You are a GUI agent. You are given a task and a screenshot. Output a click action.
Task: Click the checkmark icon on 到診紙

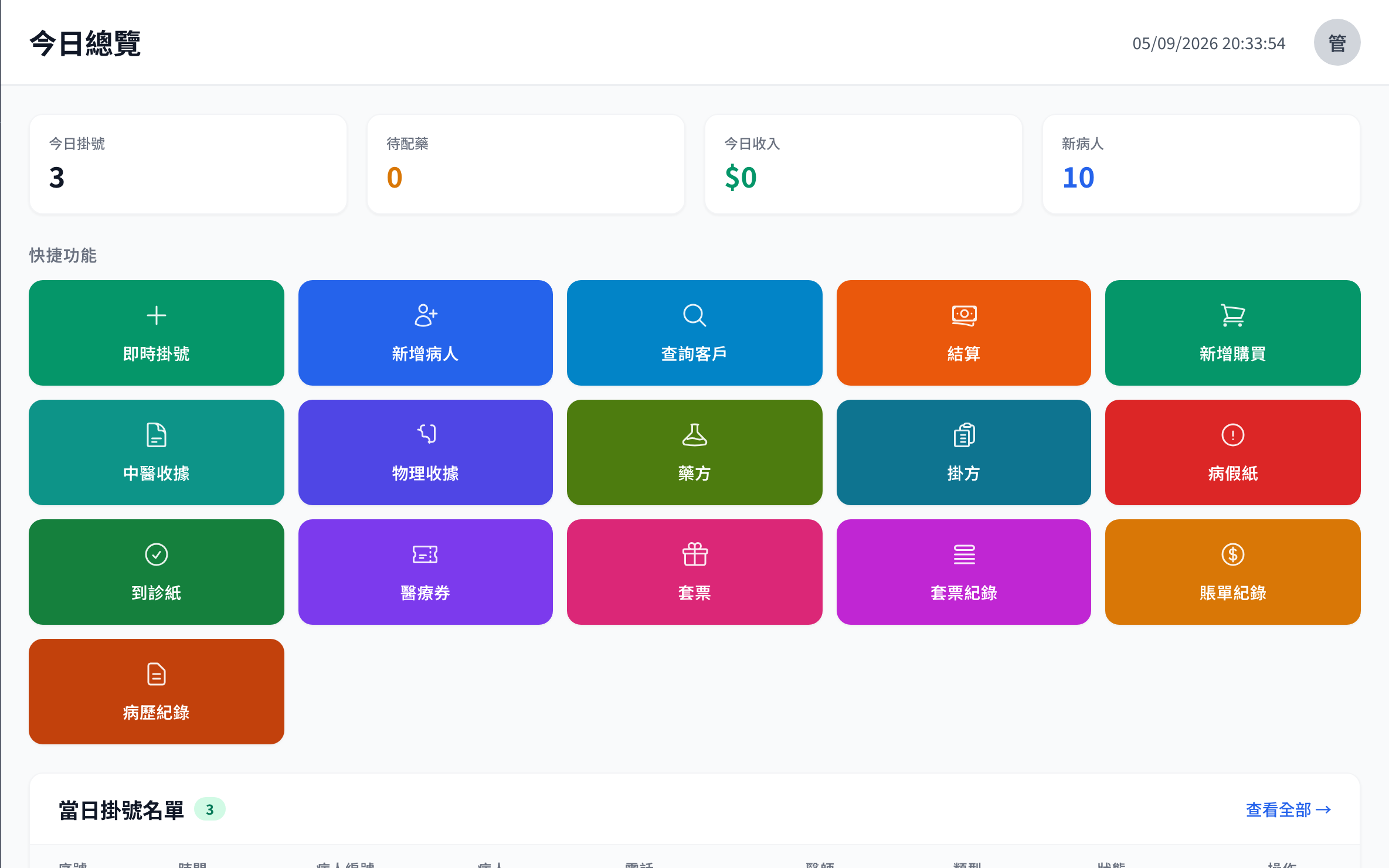coord(156,554)
